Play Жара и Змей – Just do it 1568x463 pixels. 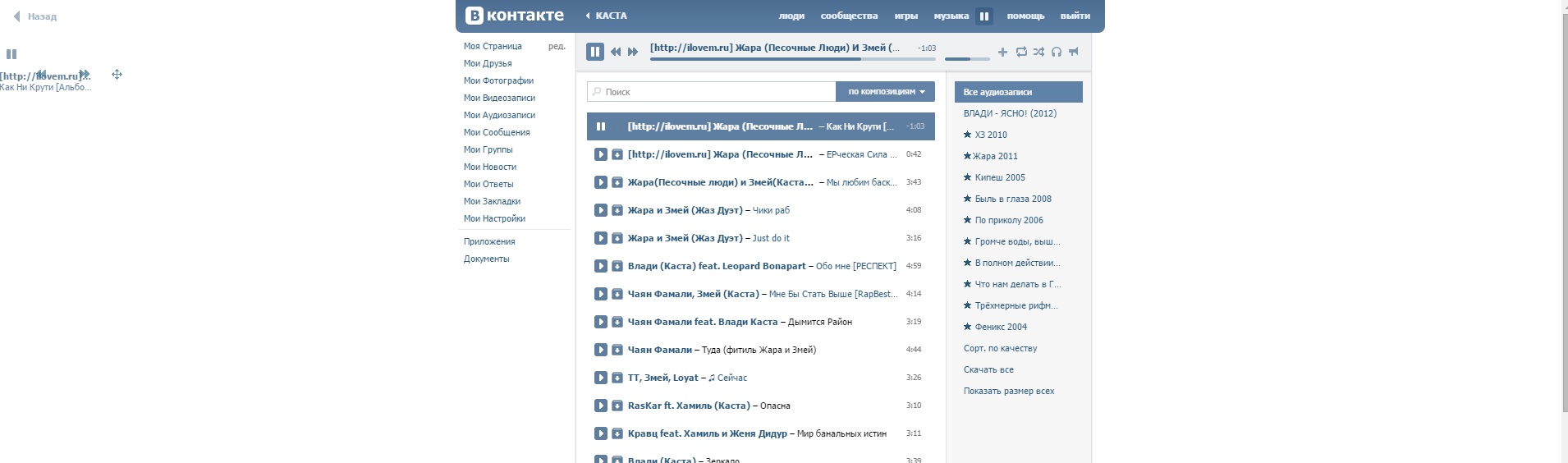tap(601, 238)
